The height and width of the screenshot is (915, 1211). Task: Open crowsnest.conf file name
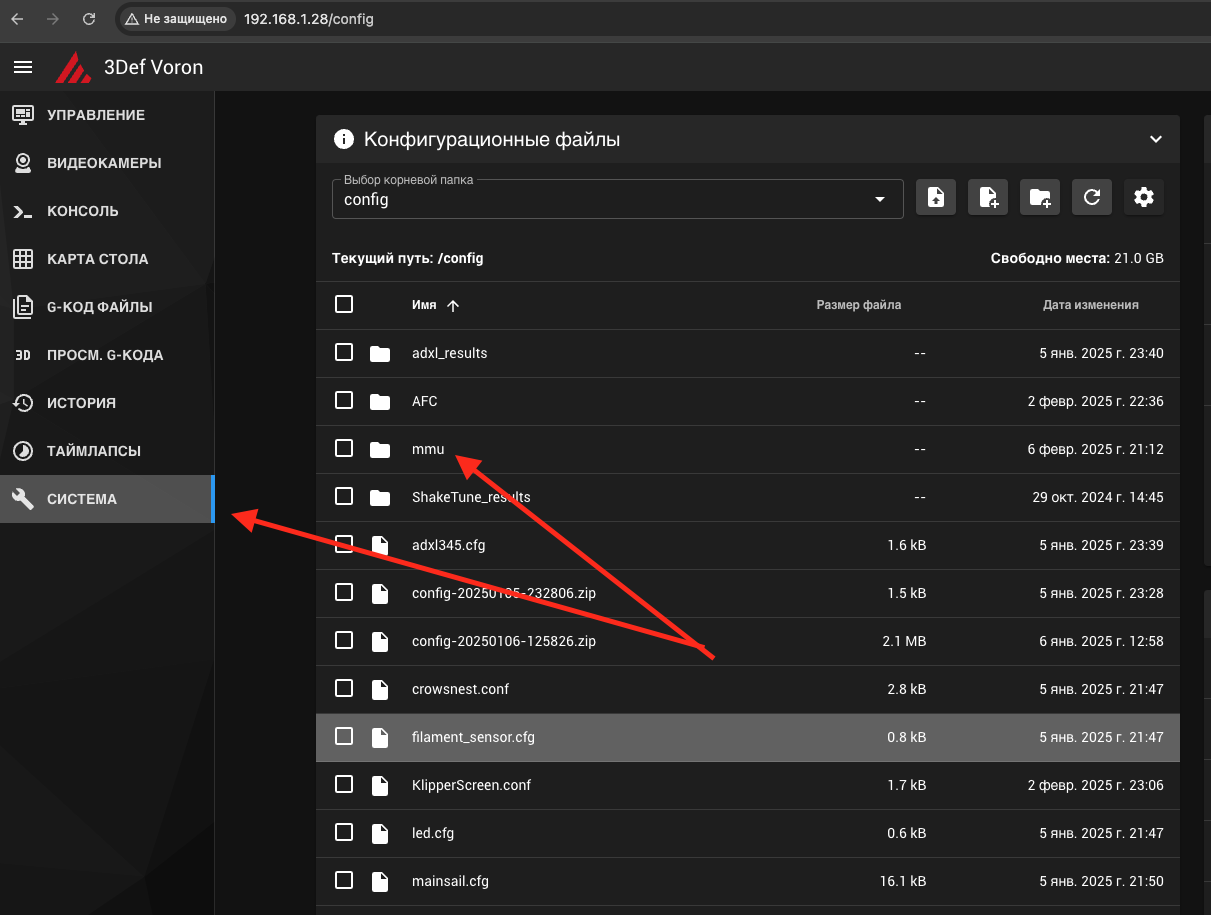tap(461, 689)
